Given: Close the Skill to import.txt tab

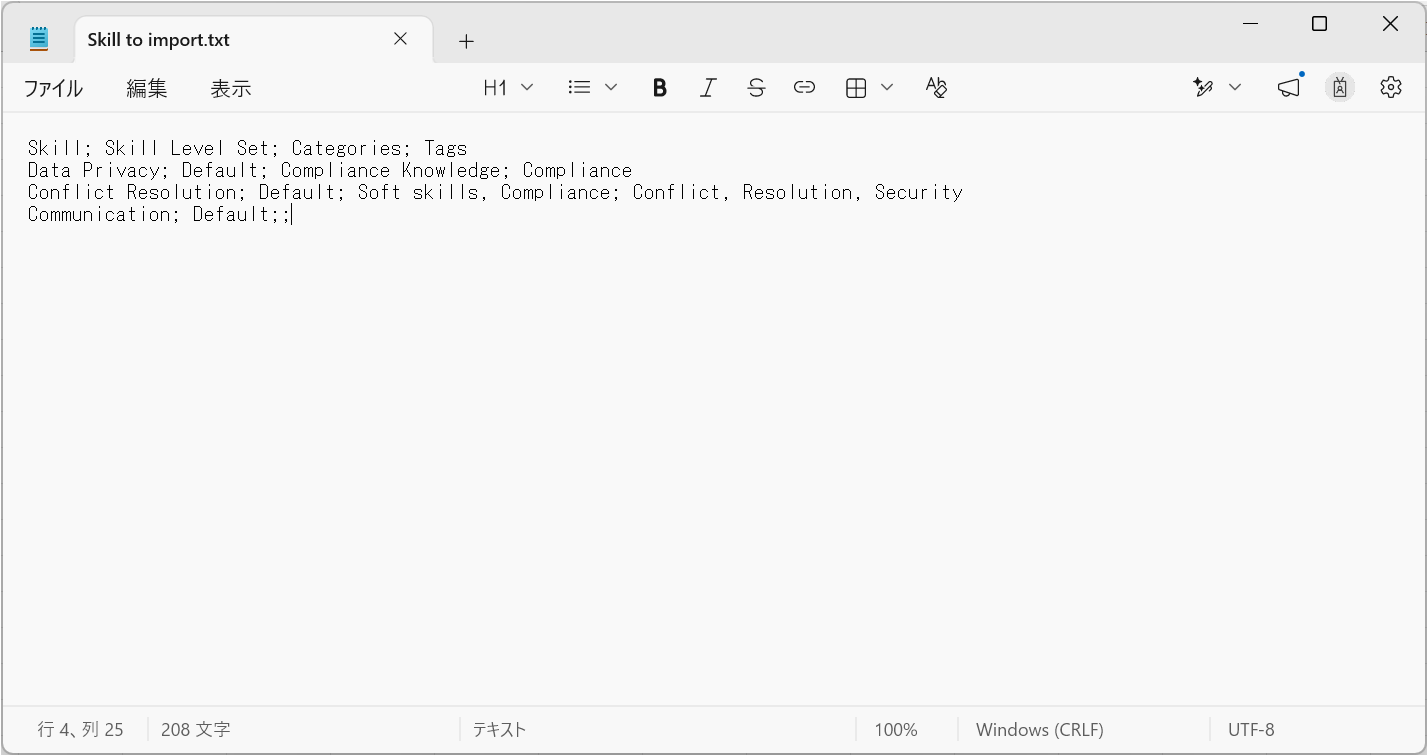Looking at the screenshot, I should tap(400, 39).
